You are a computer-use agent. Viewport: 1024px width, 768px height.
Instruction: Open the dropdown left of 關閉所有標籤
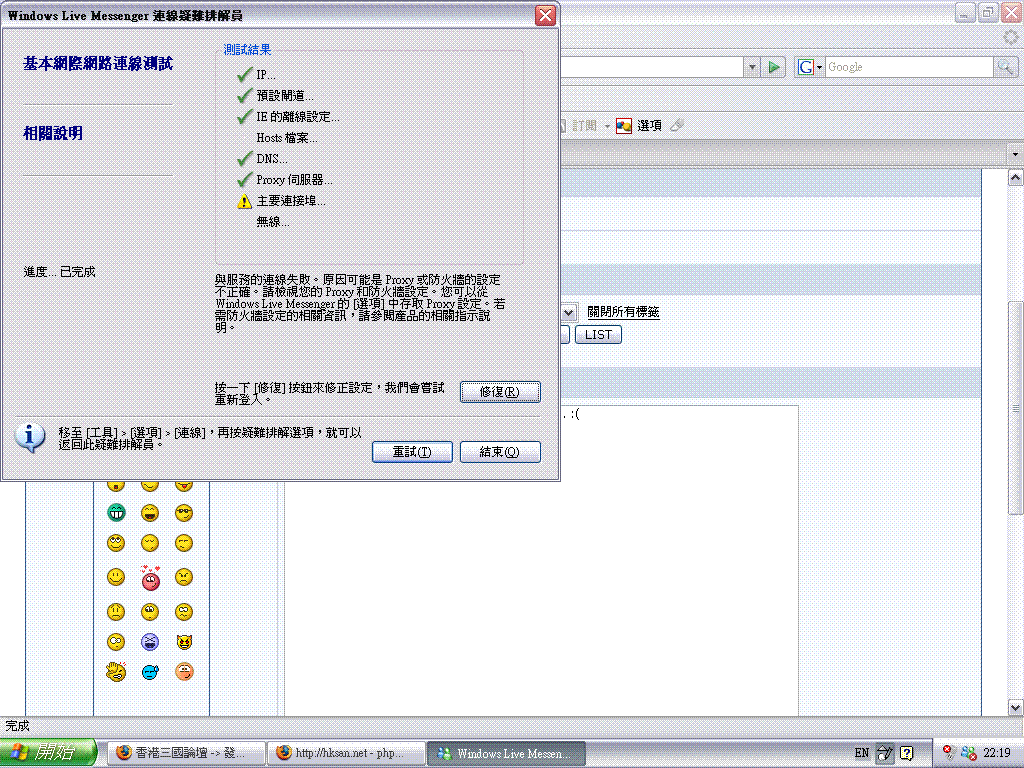(x=568, y=312)
